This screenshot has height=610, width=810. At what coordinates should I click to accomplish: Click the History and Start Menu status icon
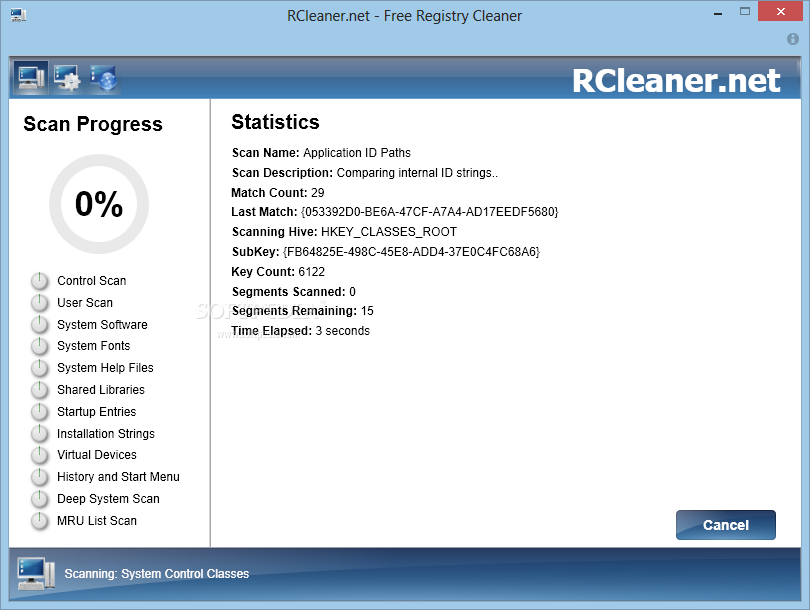click(x=40, y=477)
